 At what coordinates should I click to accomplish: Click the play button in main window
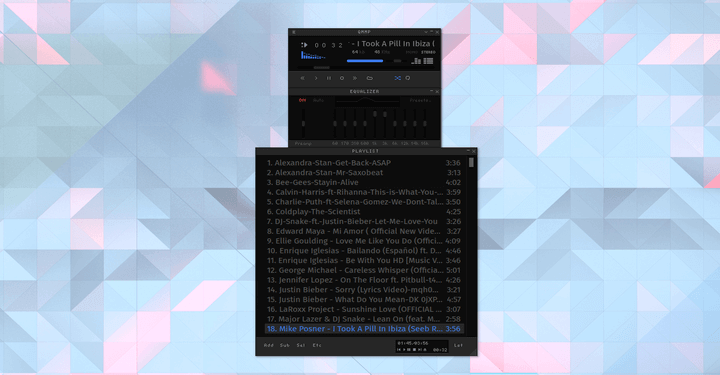point(316,78)
